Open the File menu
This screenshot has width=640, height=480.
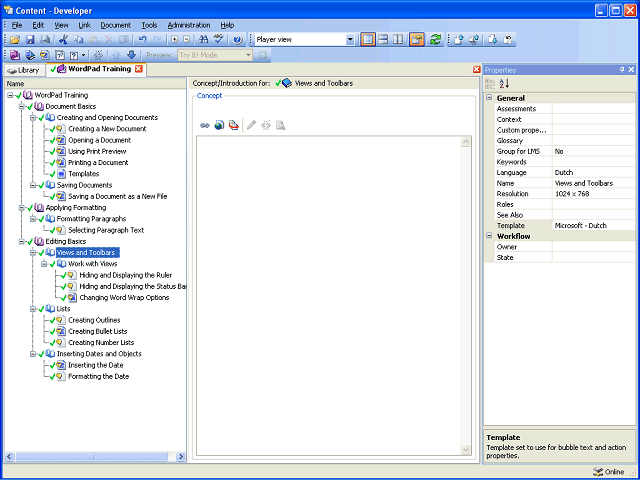(x=17, y=25)
